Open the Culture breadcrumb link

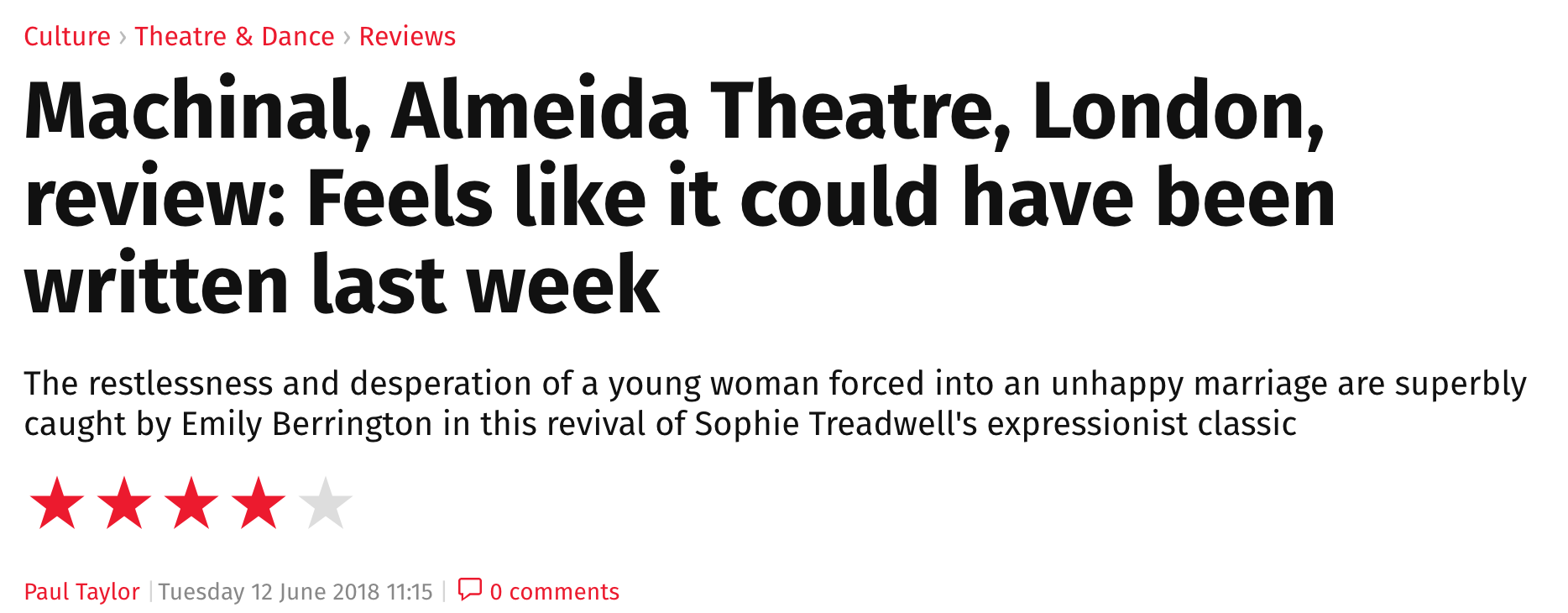pos(67,37)
